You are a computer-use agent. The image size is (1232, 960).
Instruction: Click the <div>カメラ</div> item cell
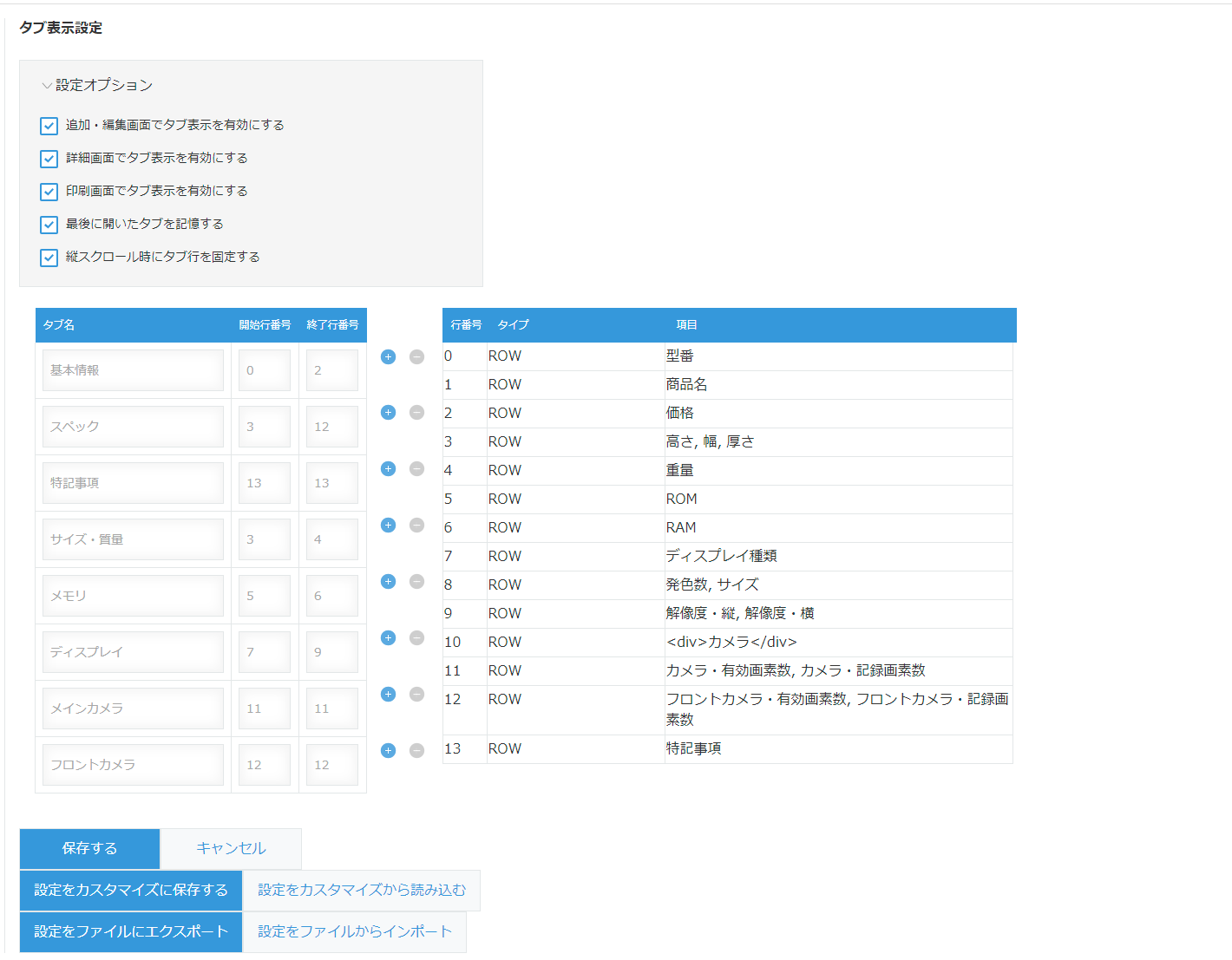pyautogui.click(x=838, y=643)
